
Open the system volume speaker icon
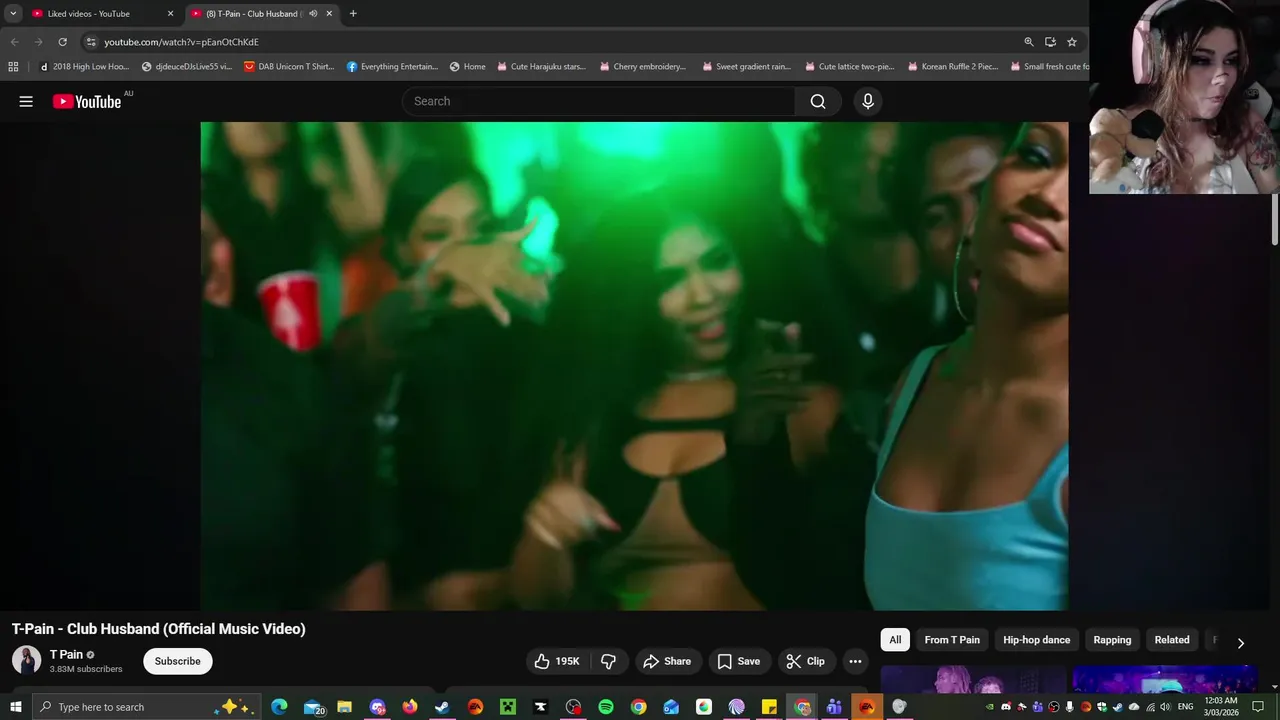click(x=1165, y=707)
